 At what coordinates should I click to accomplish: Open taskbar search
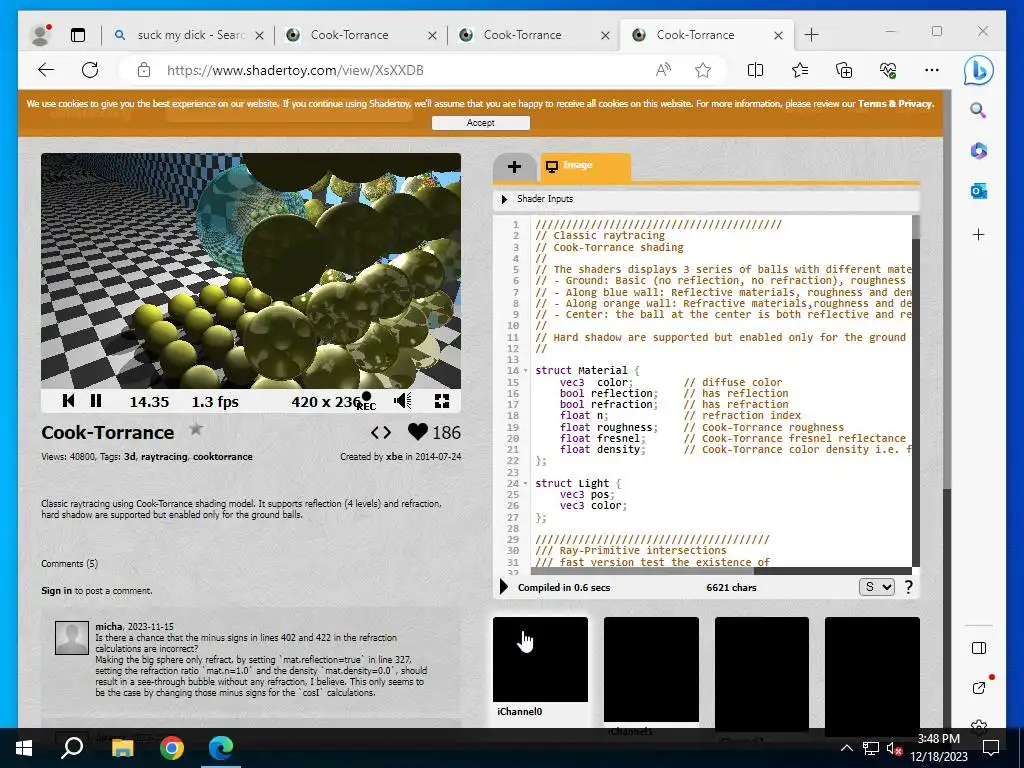[x=72, y=748]
